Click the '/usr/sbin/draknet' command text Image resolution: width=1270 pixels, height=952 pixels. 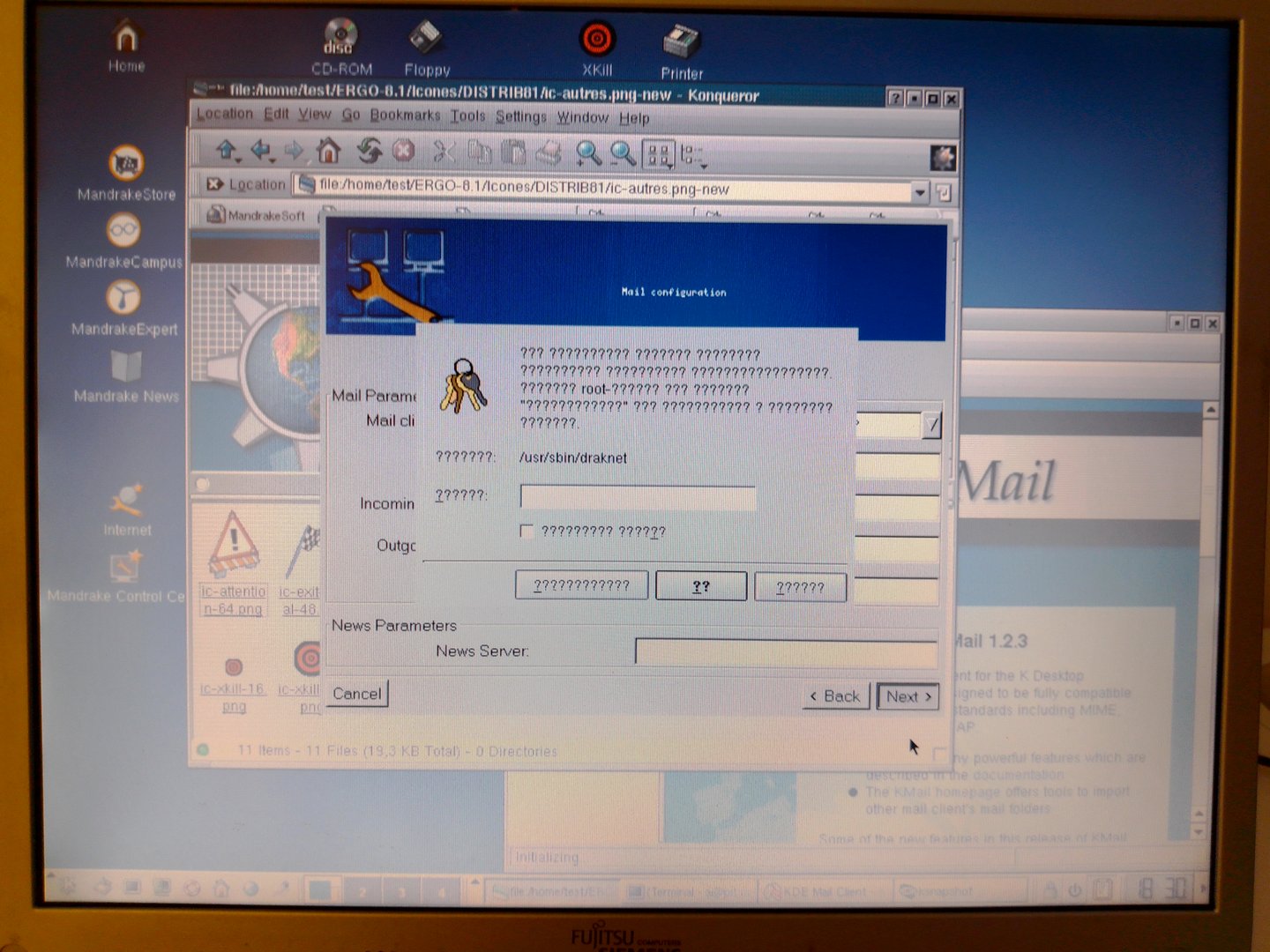(573, 457)
